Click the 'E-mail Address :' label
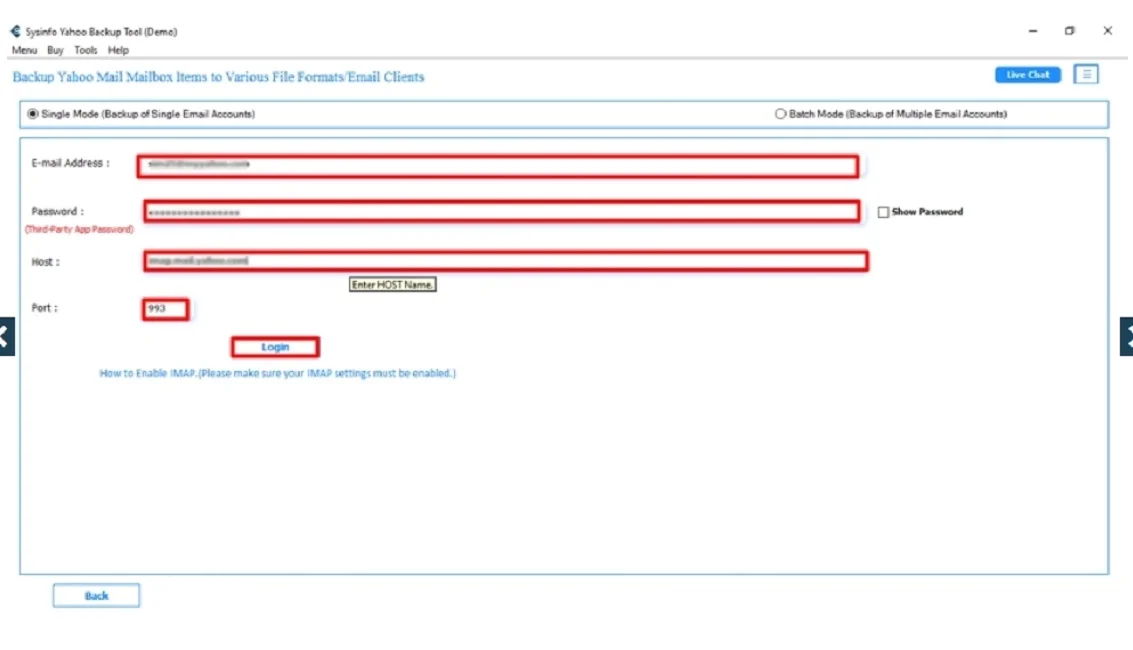This screenshot has height=650, width=1133. [71, 163]
